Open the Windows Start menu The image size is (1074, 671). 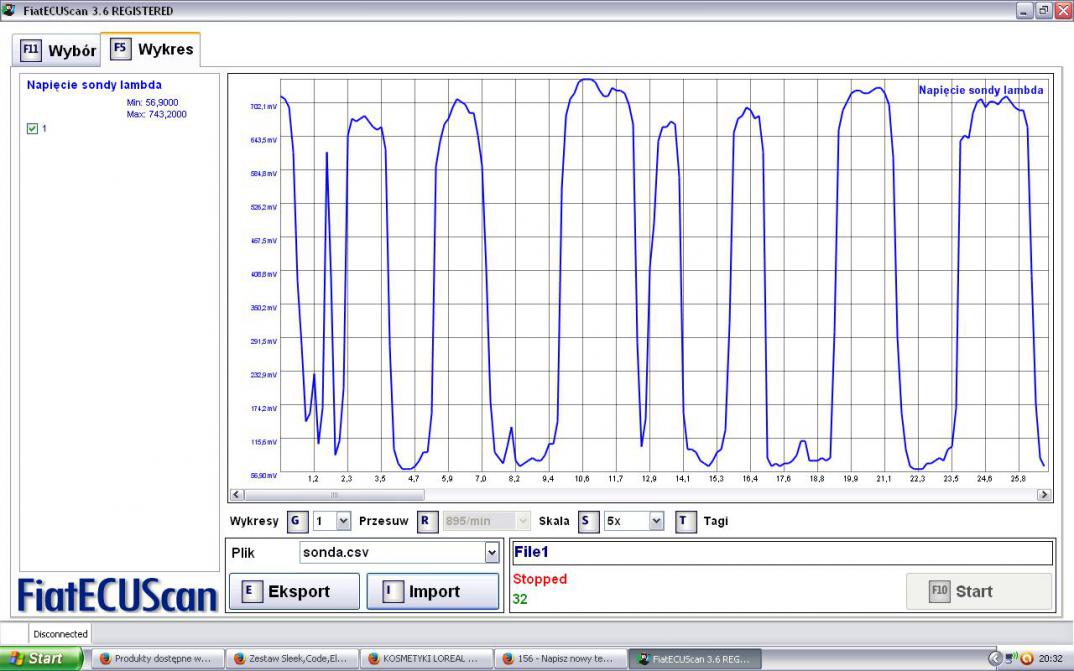point(42,659)
